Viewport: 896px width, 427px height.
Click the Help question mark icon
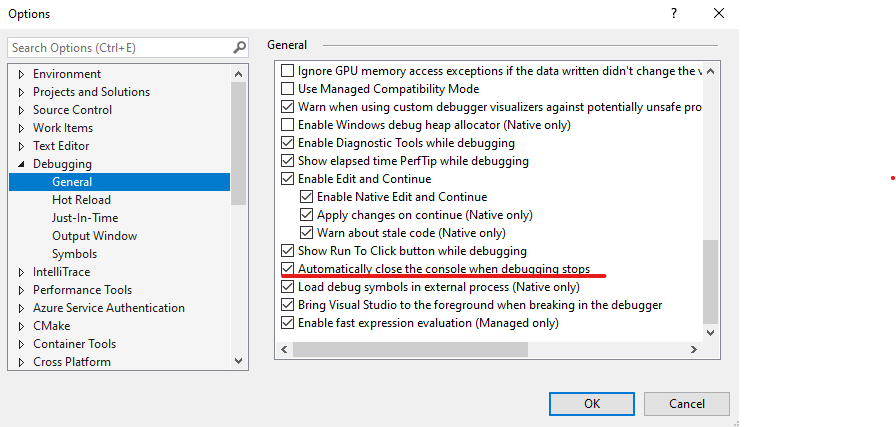pyautogui.click(x=674, y=13)
